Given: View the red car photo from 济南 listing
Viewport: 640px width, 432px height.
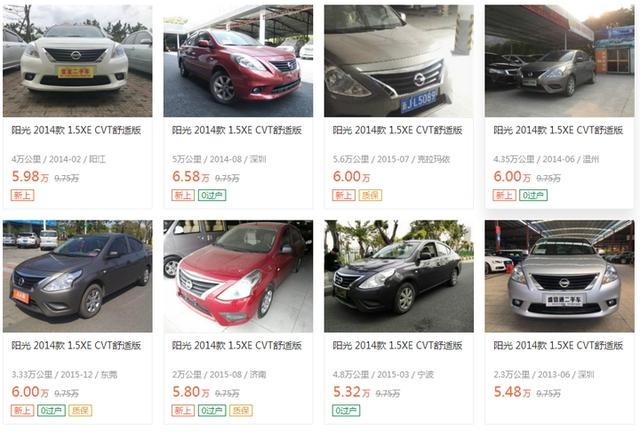Looking at the screenshot, I should [238, 276].
